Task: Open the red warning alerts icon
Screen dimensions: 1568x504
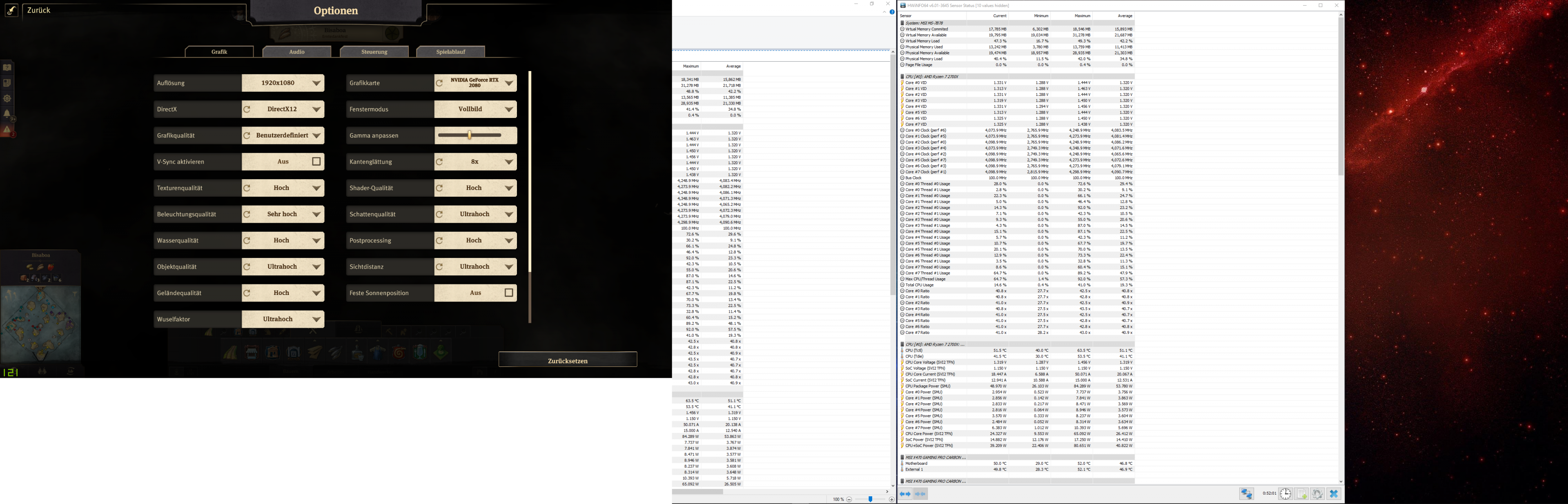Action: click(x=7, y=130)
